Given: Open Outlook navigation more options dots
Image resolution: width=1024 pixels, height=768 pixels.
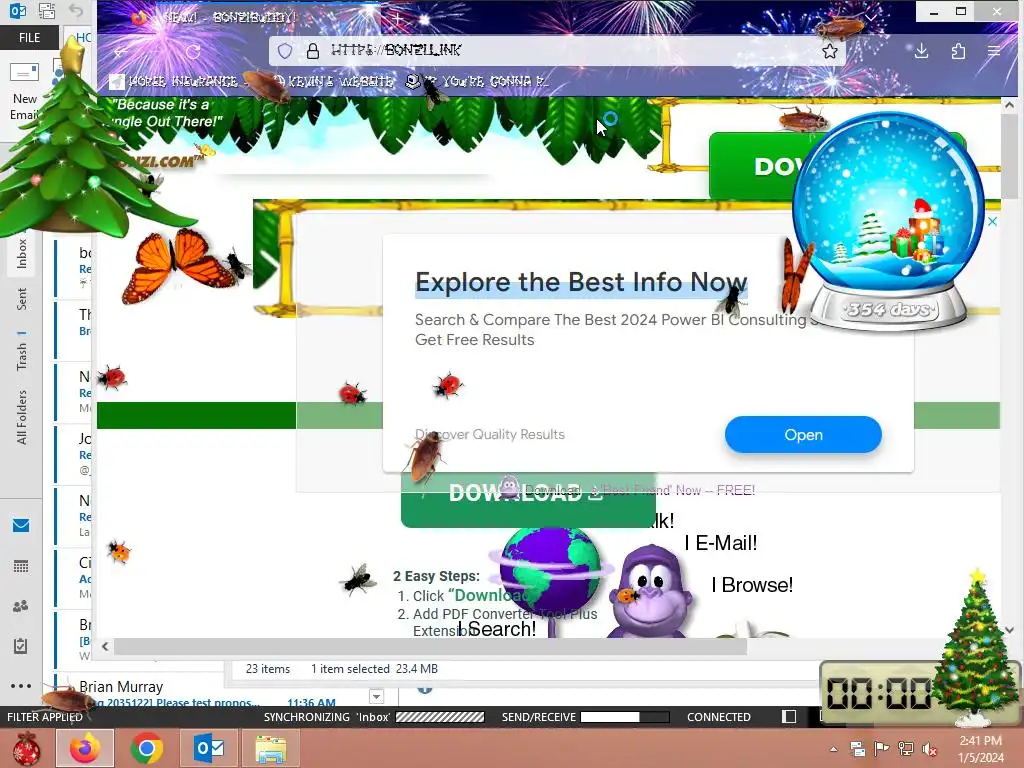Looking at the screenshot, I should pos(21,686).
